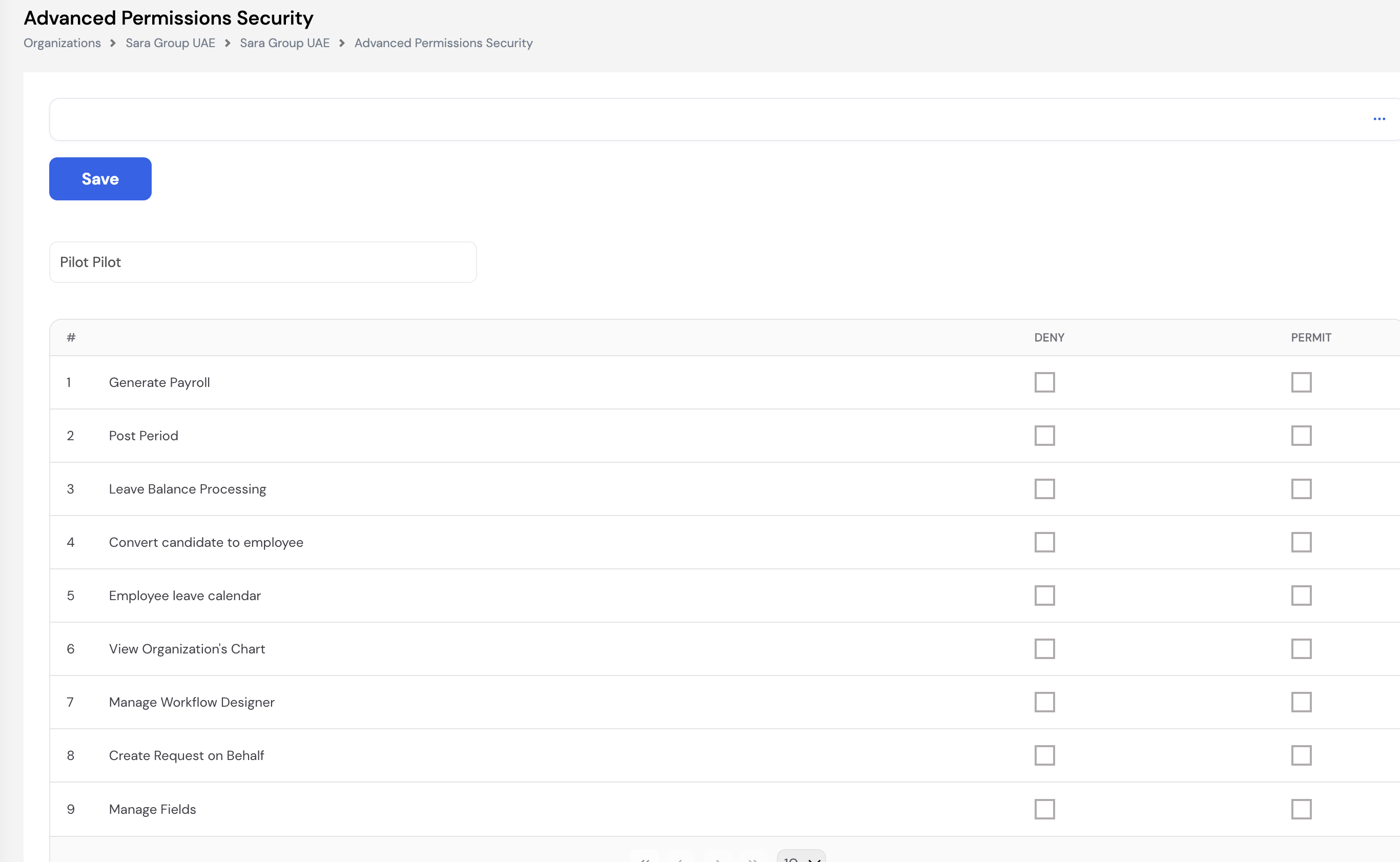Tick Deny for Post Period

tap(1045, 436)
